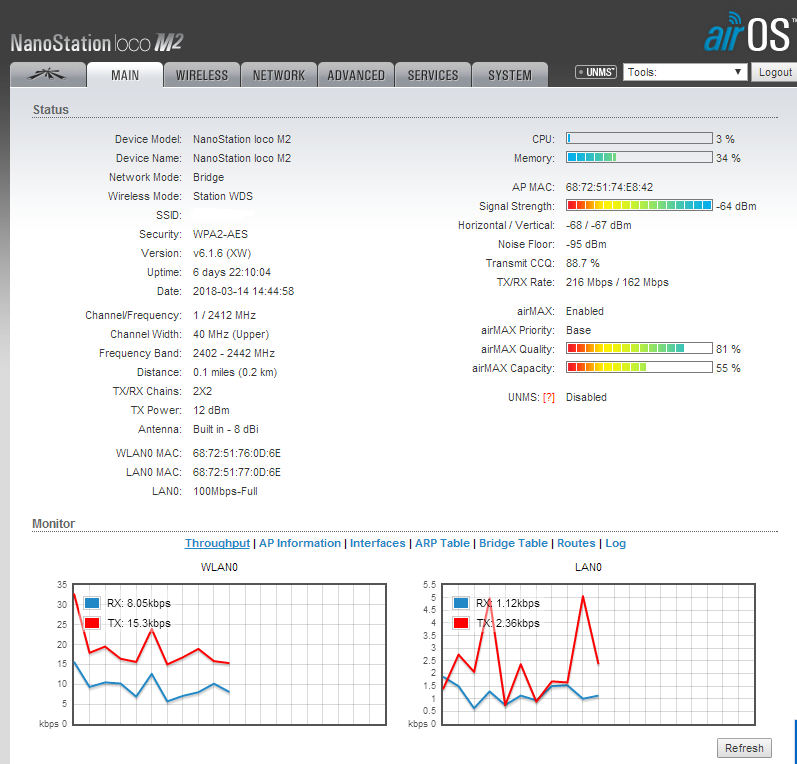Open the SERVICES tab
Screen dimensions: 797x764
[433, 75]
